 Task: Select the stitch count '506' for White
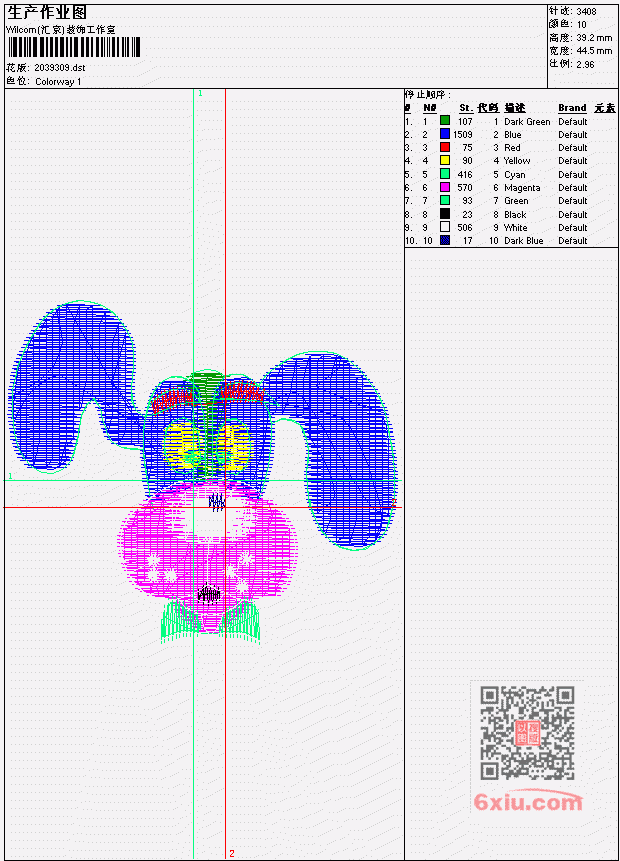click(465, 228)
